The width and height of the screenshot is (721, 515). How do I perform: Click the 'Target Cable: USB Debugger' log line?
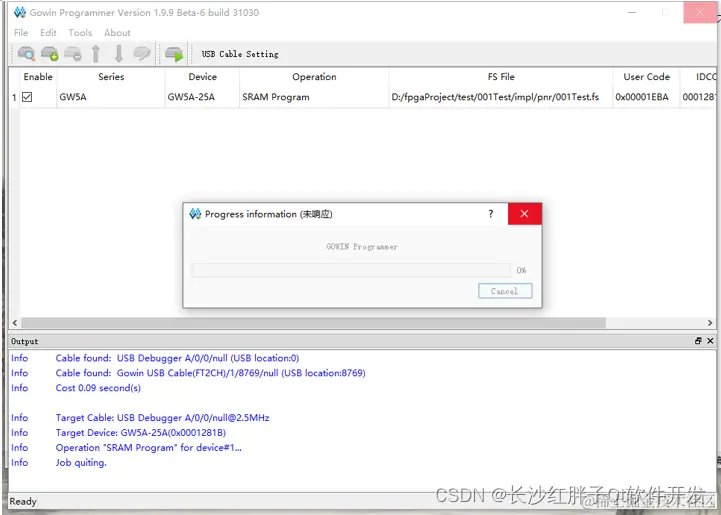point(162,418)
